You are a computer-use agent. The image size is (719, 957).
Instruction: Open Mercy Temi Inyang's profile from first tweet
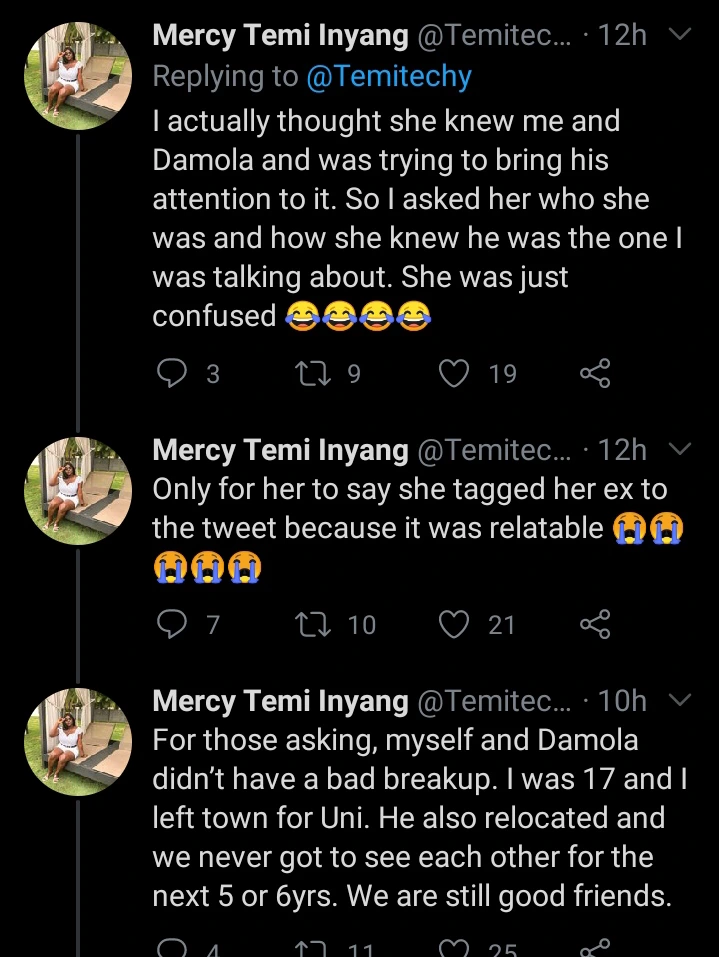[280, 36]
